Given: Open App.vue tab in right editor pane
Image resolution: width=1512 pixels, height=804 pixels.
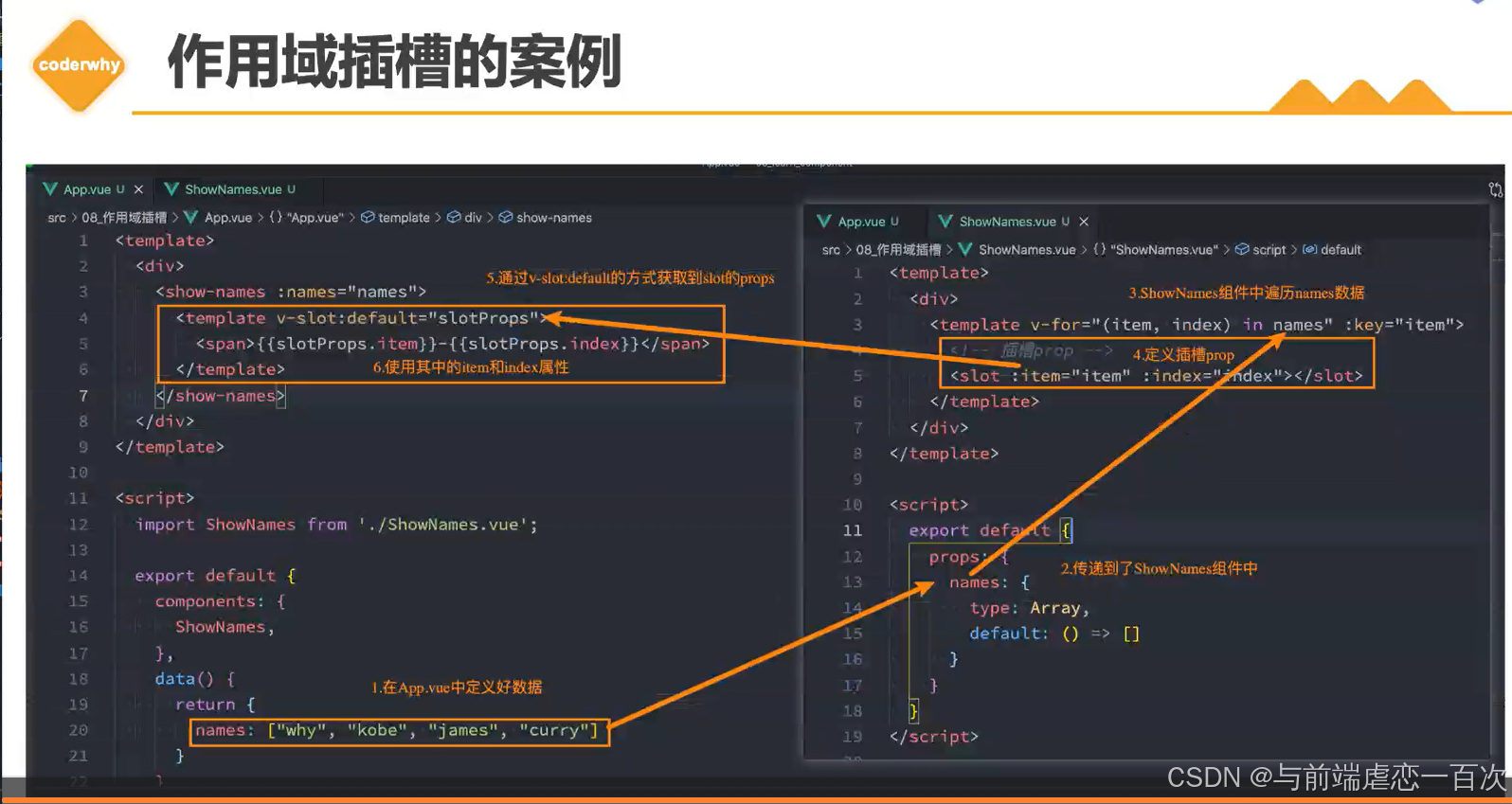Looking at the screenshot, I should [x=861, y=222].
